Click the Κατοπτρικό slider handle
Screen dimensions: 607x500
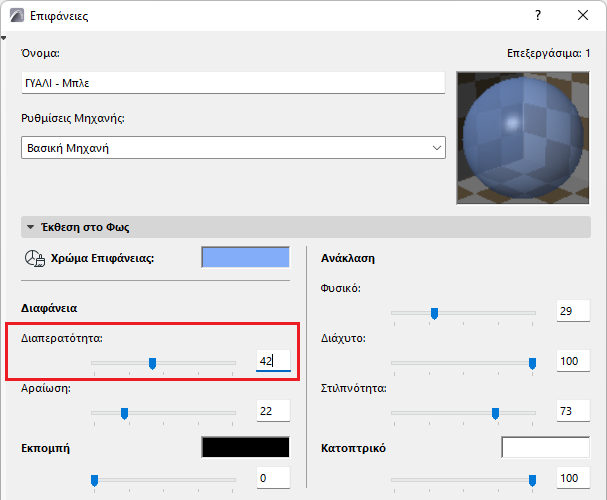[532, 480]
